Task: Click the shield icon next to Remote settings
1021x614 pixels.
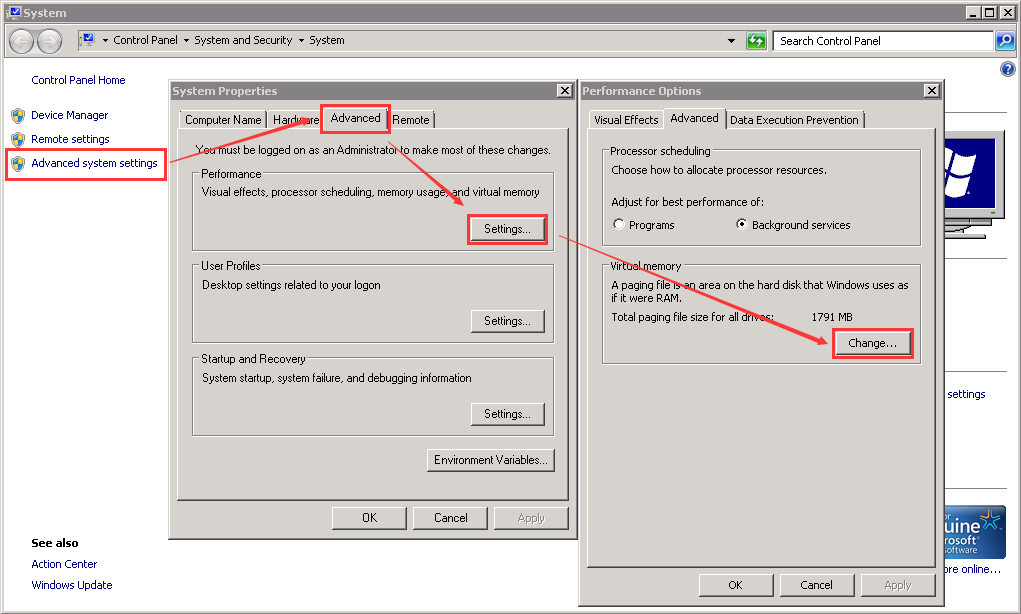Action: click(x=17, y=139)
